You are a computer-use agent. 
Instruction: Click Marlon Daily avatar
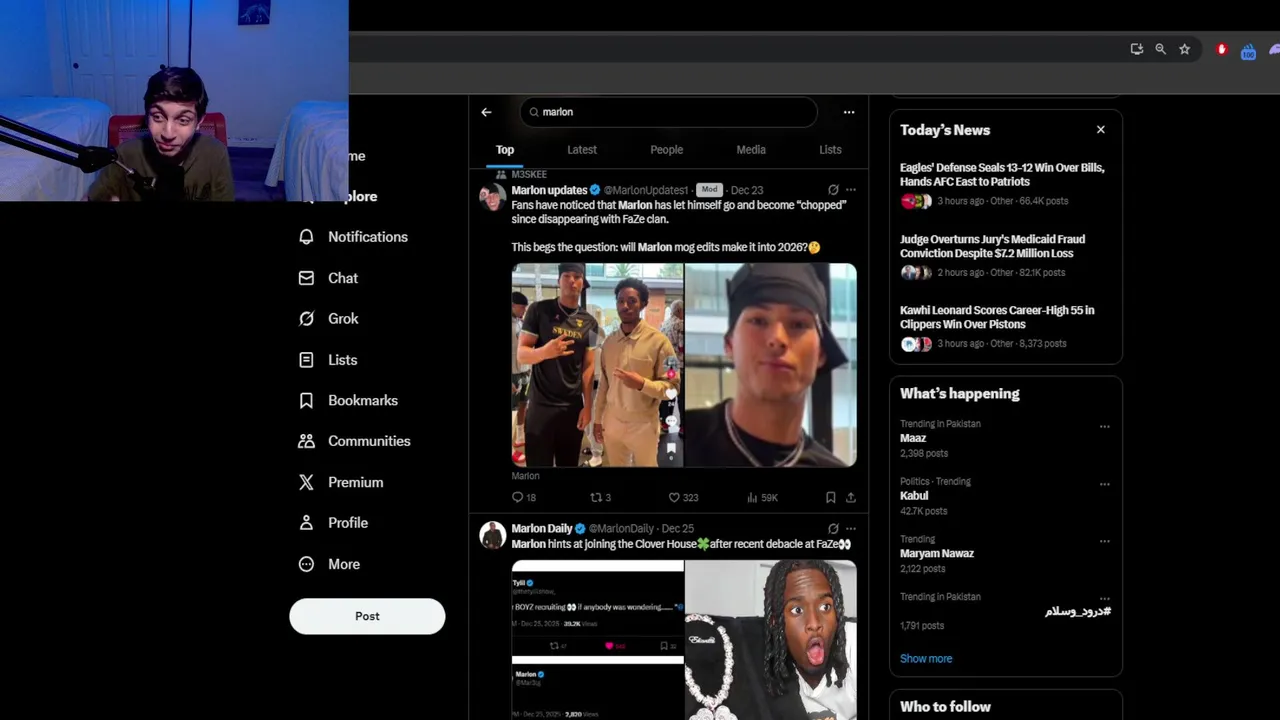(492, 535)
